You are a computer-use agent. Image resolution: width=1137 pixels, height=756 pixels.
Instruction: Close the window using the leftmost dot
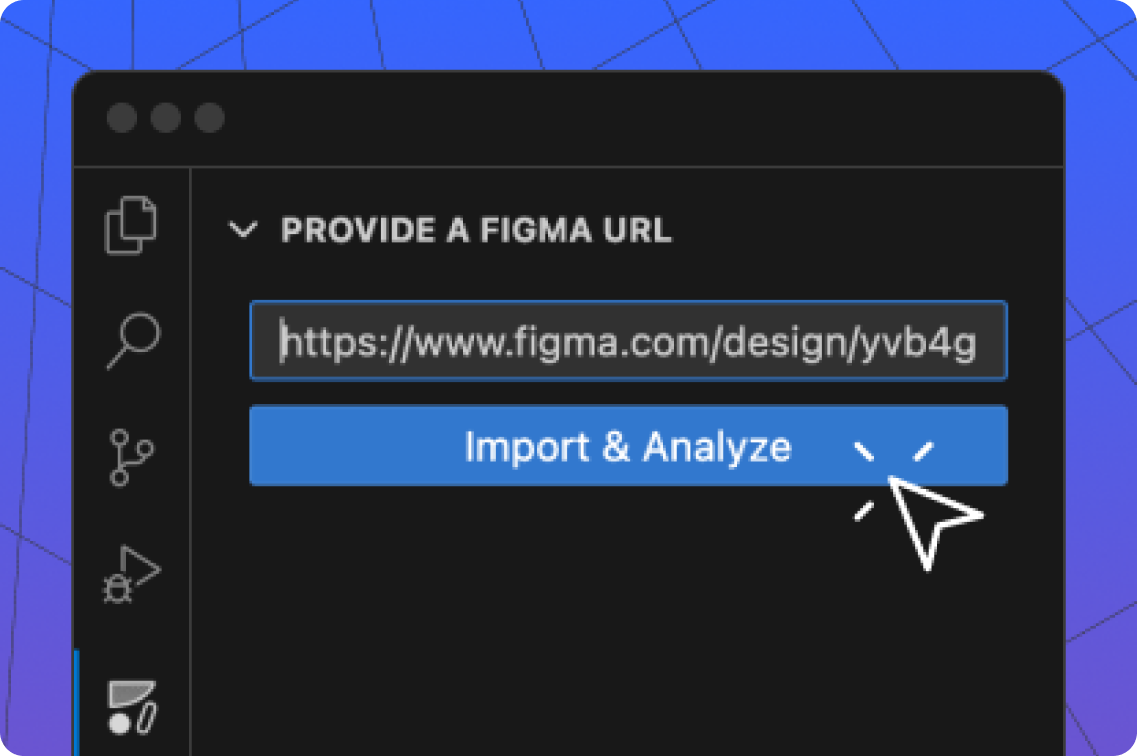point(122,118)
